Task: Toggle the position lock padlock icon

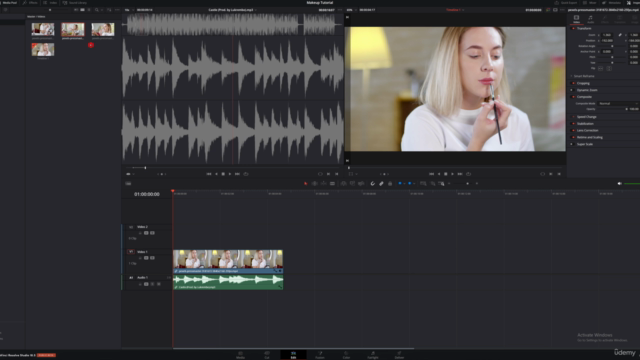Action: tap(390, 184)
